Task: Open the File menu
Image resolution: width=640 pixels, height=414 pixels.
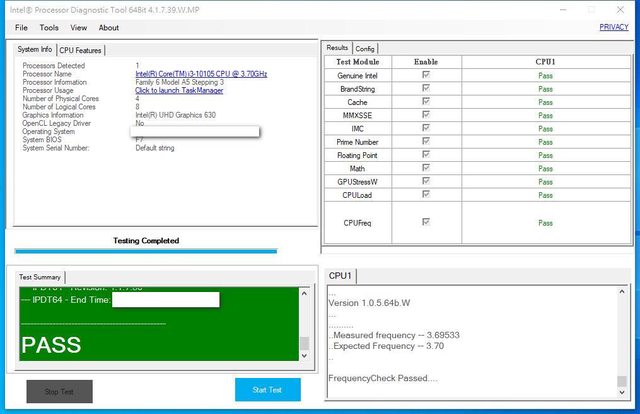Action: click(x=21, y=28)
